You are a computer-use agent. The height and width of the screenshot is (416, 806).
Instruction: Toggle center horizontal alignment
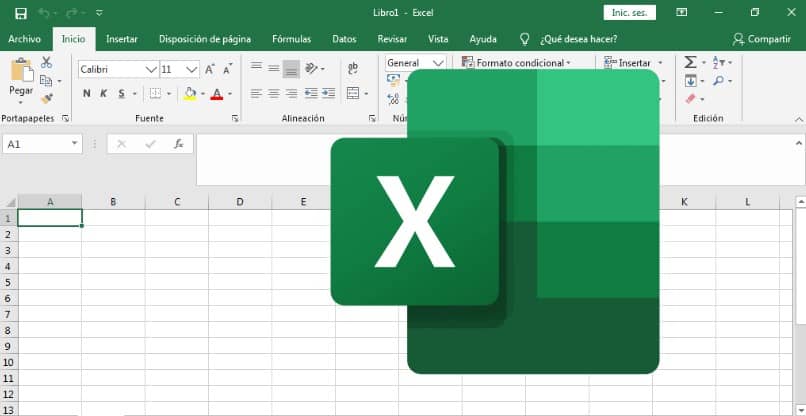[274, 94]
